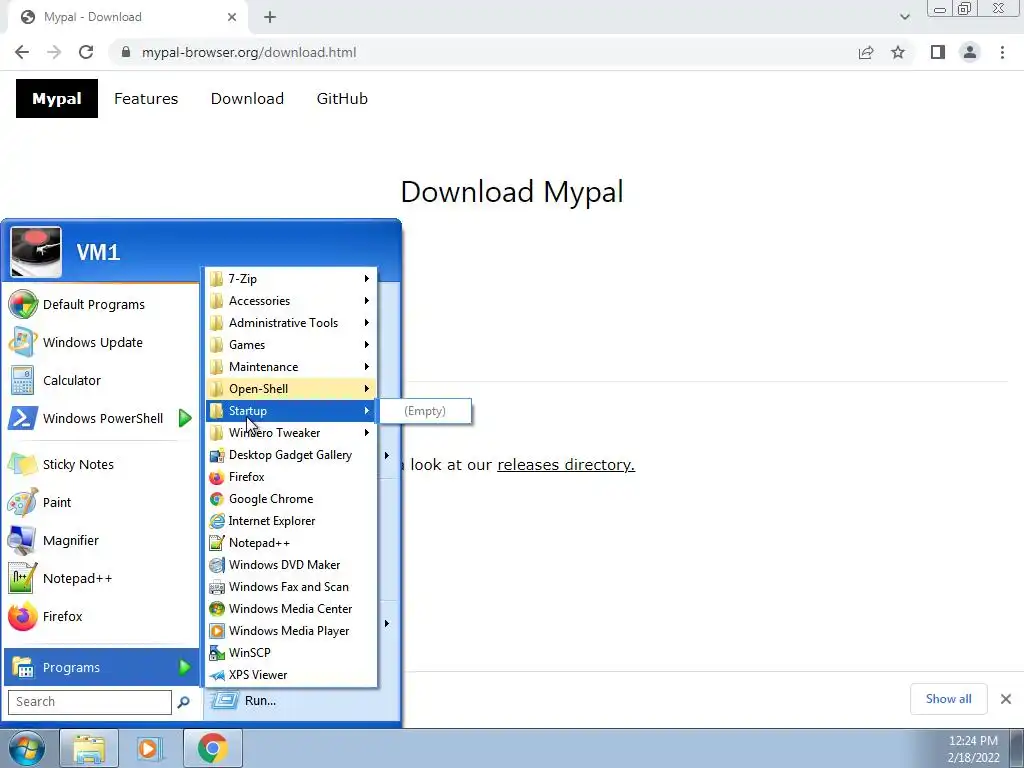Open the Features page
The image size is (1024, 768).
click(x=146, y=99)
